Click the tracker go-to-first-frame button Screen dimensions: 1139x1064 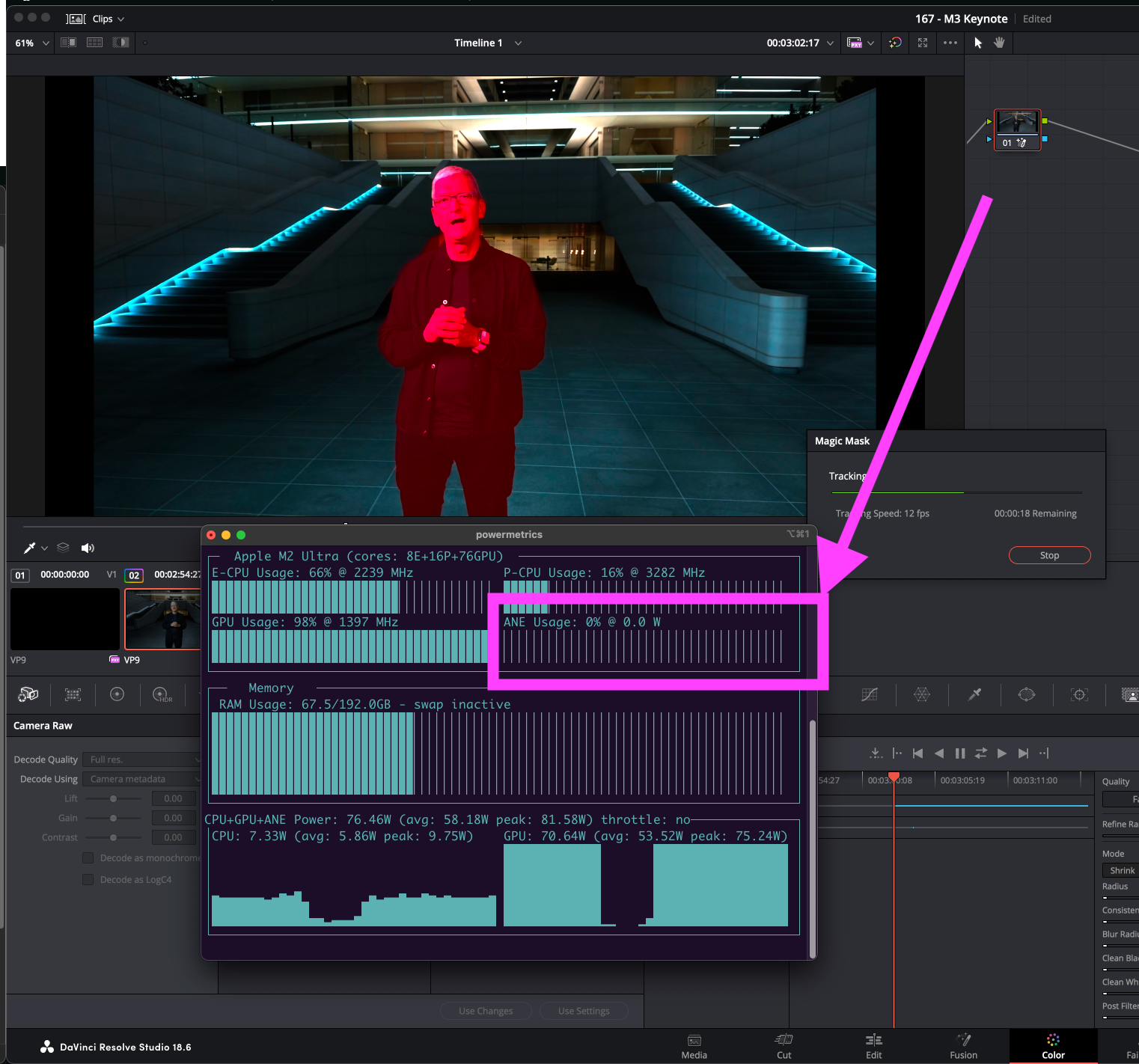(x=918, y=753)
